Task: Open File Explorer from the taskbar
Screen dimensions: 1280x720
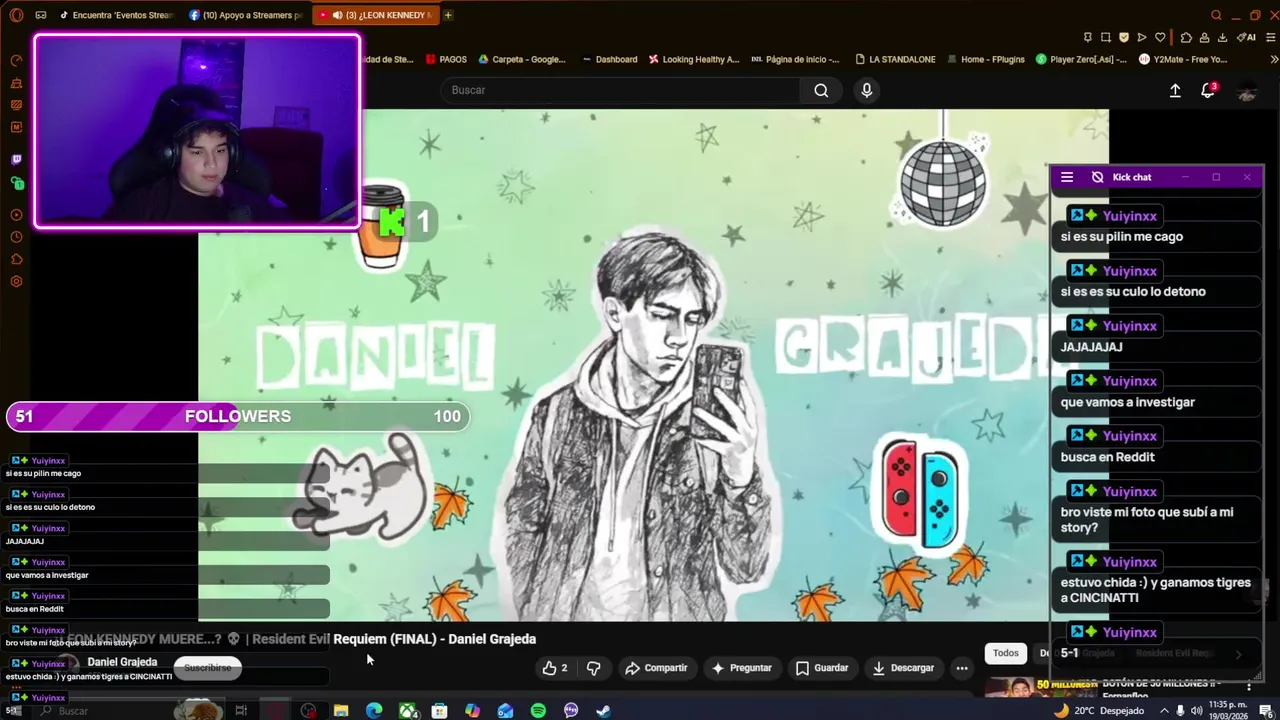Action: pyautogui.click(x=341, y=711)
